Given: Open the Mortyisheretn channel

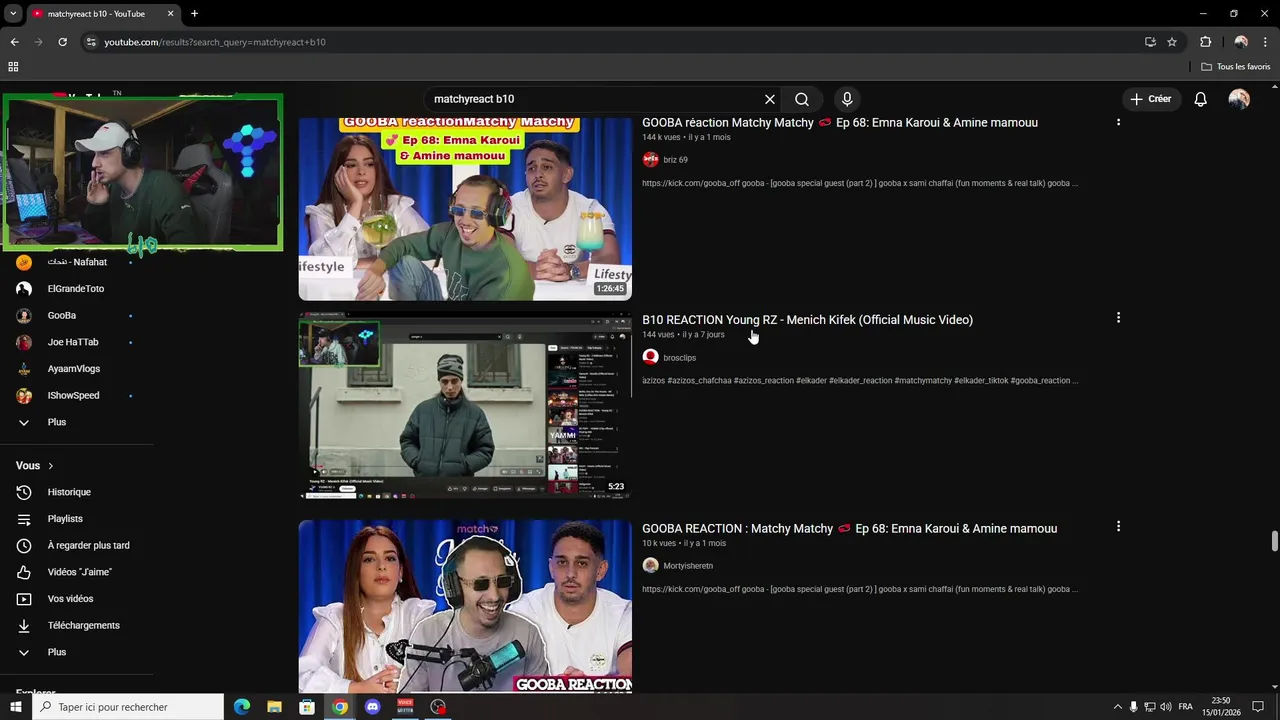Looking at the screenshot, I should tap(688, 566).
